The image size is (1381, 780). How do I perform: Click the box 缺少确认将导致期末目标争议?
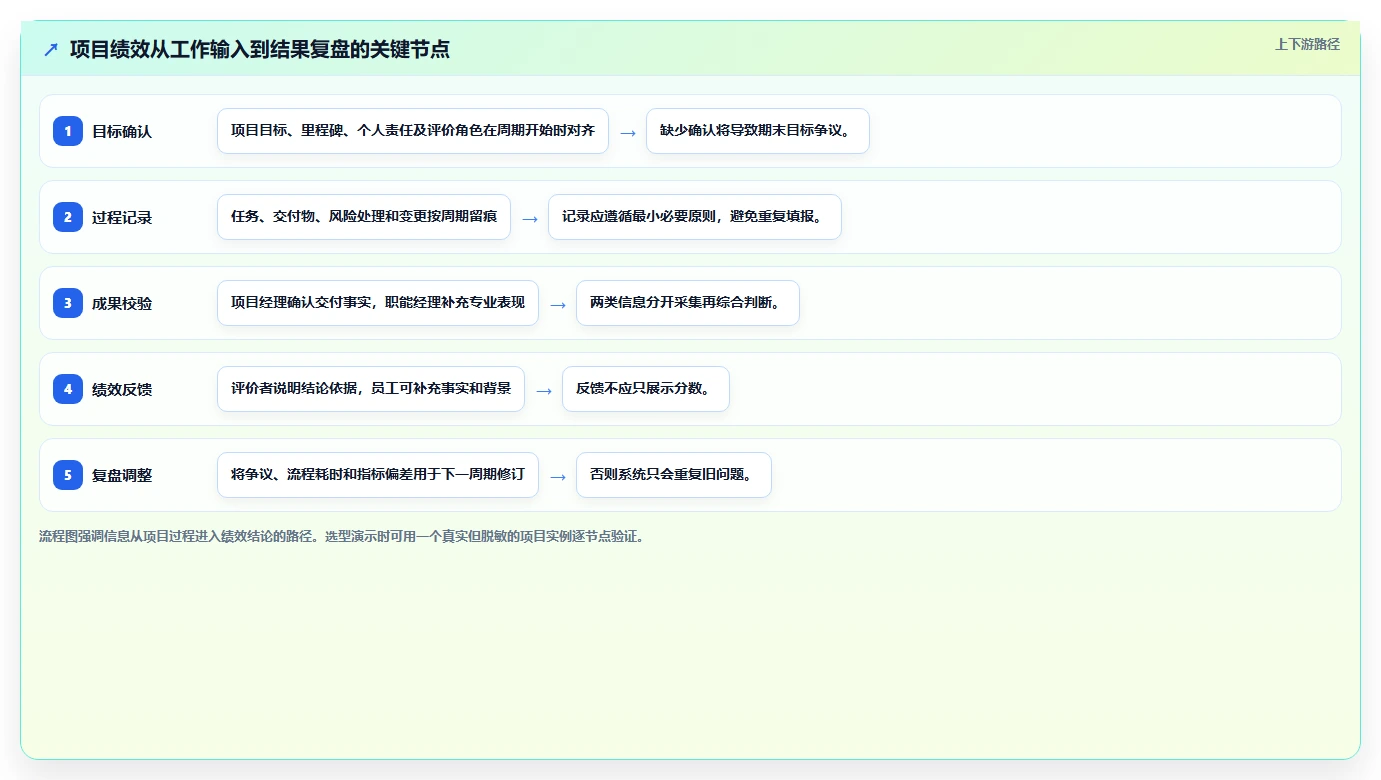tap(758, 131)
